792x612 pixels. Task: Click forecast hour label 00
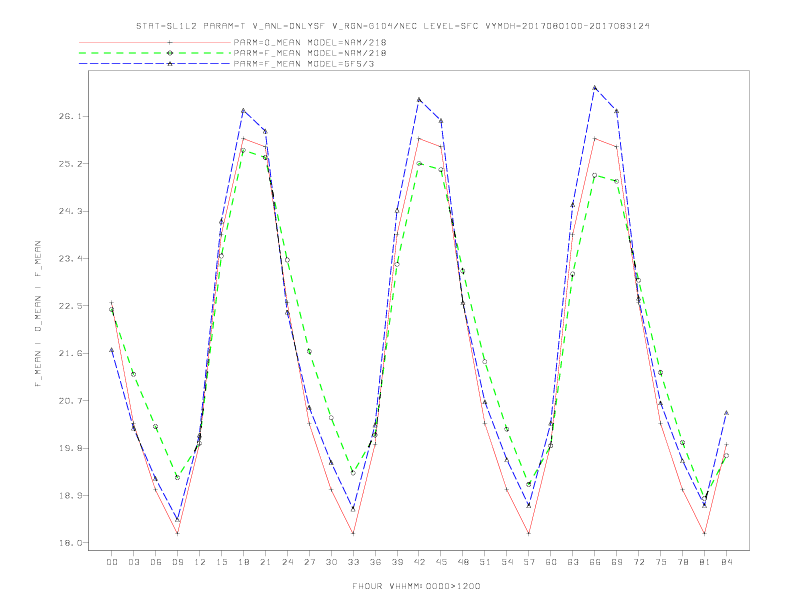click(112, 562)
